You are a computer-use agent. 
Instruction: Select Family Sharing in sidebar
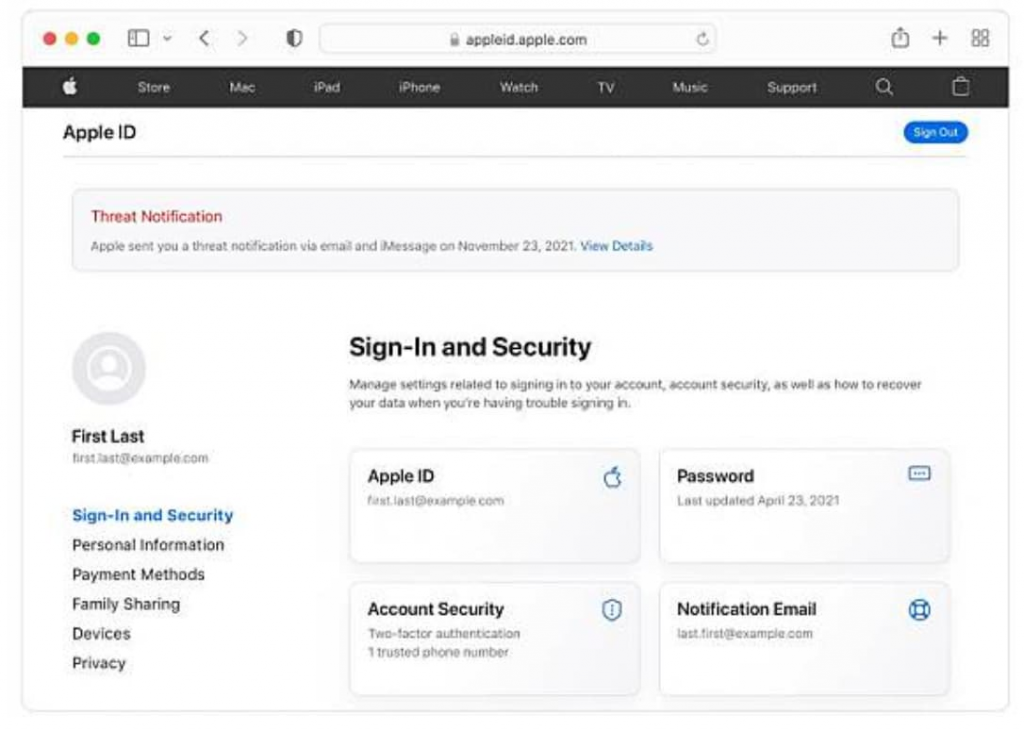coord(126,604)
